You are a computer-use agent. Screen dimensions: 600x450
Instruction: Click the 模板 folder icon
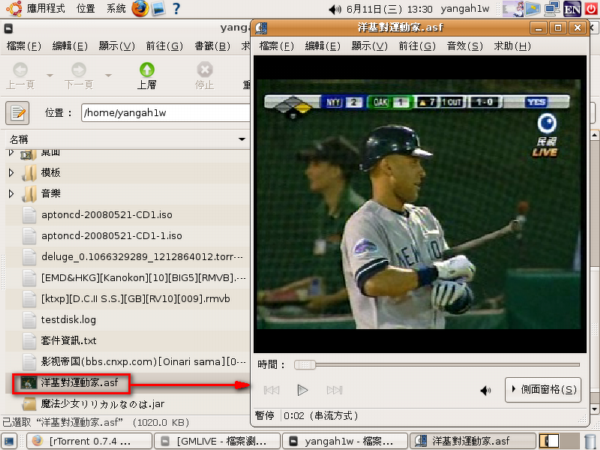[x=29, y=173]
